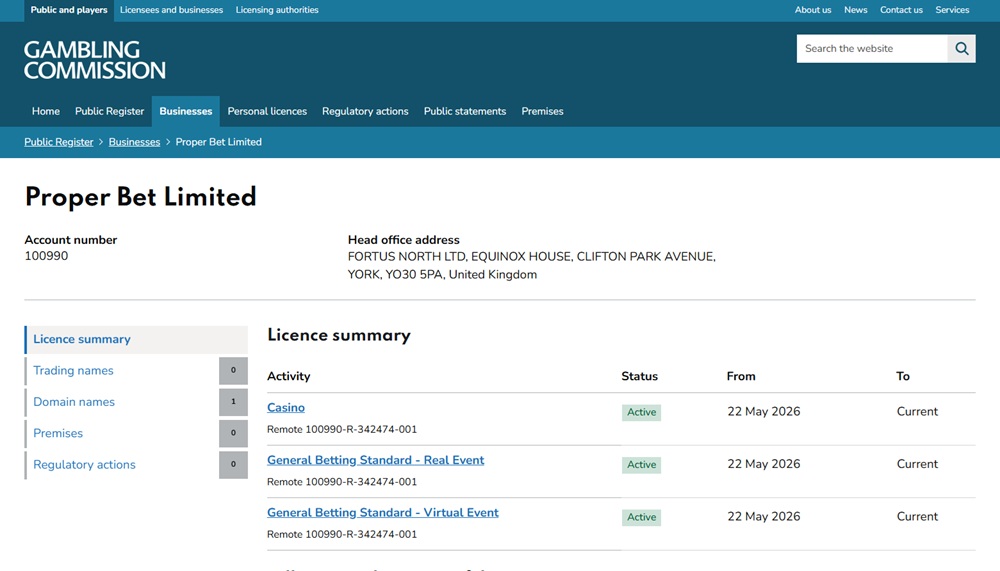Click the search magnifier icon button

pyautogui.click(x=961, y=48)
